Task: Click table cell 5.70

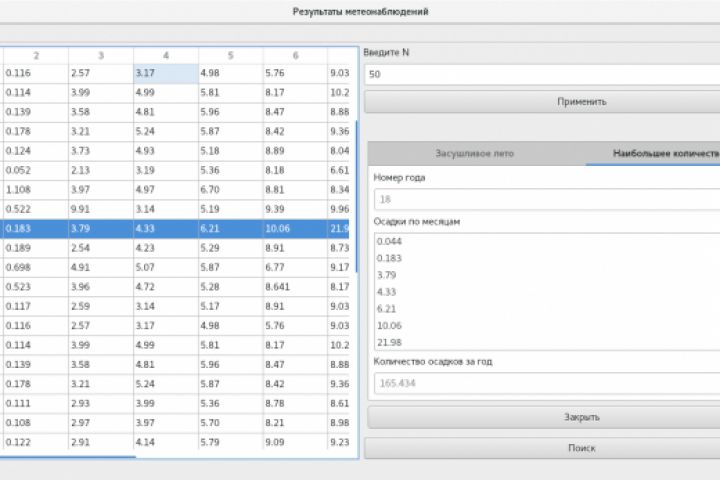Action: pyautogui.click(x=231, y=423)
